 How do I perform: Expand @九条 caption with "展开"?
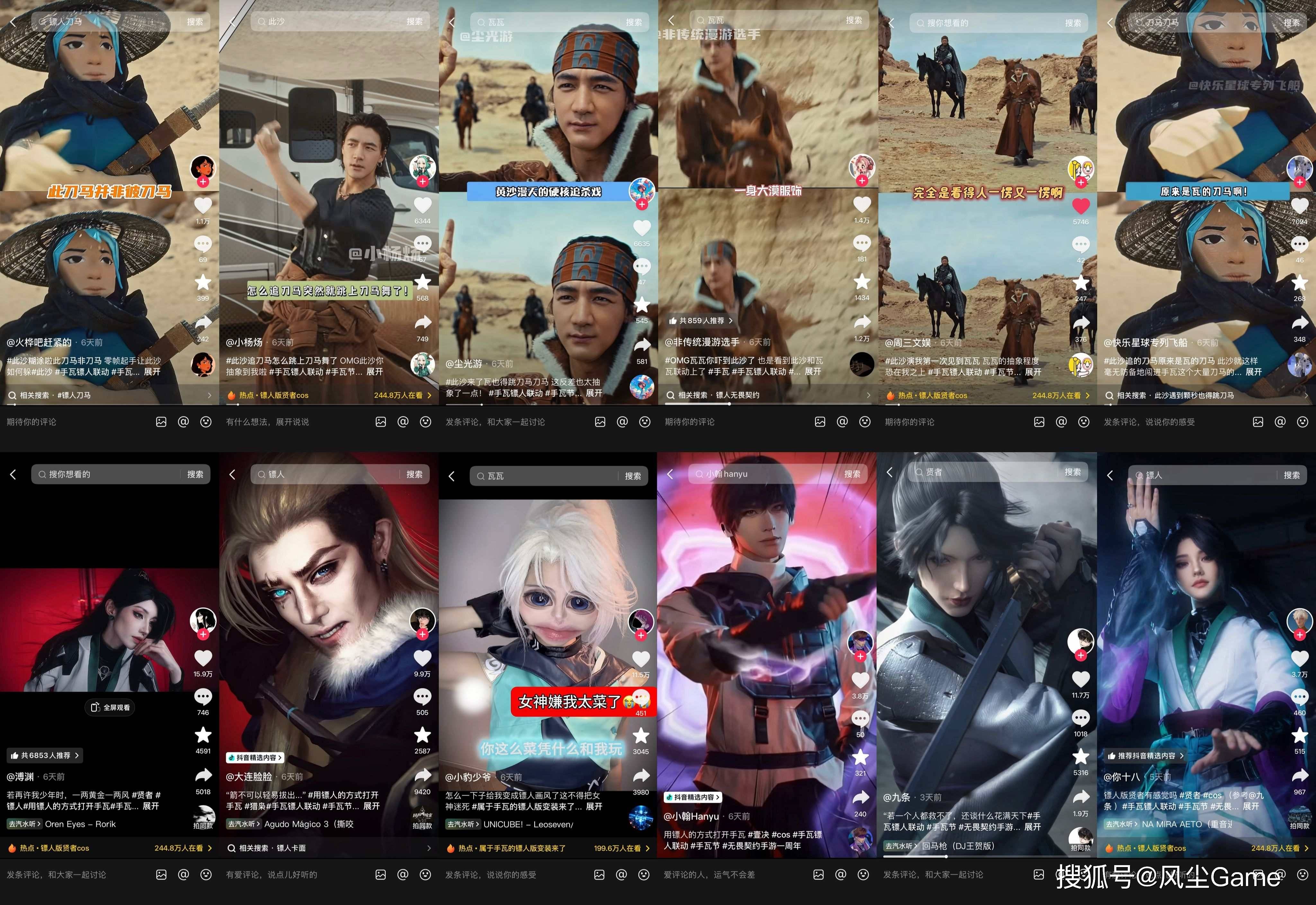(1033, 827)
